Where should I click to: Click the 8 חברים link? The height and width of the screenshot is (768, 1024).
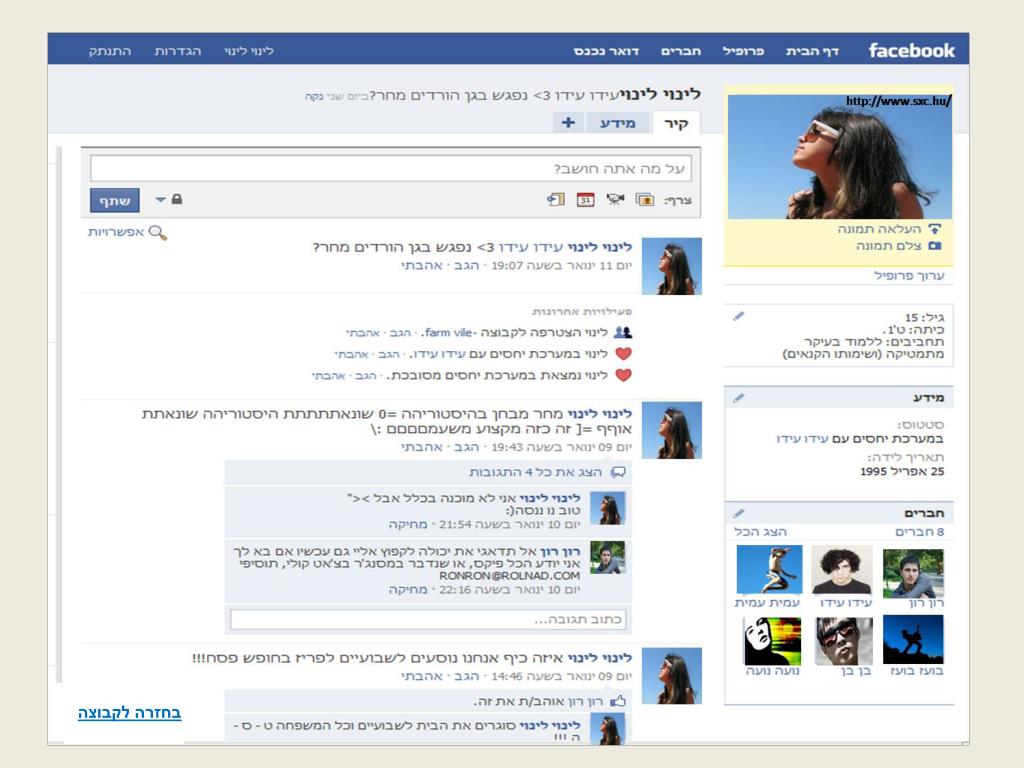(920, 532)
